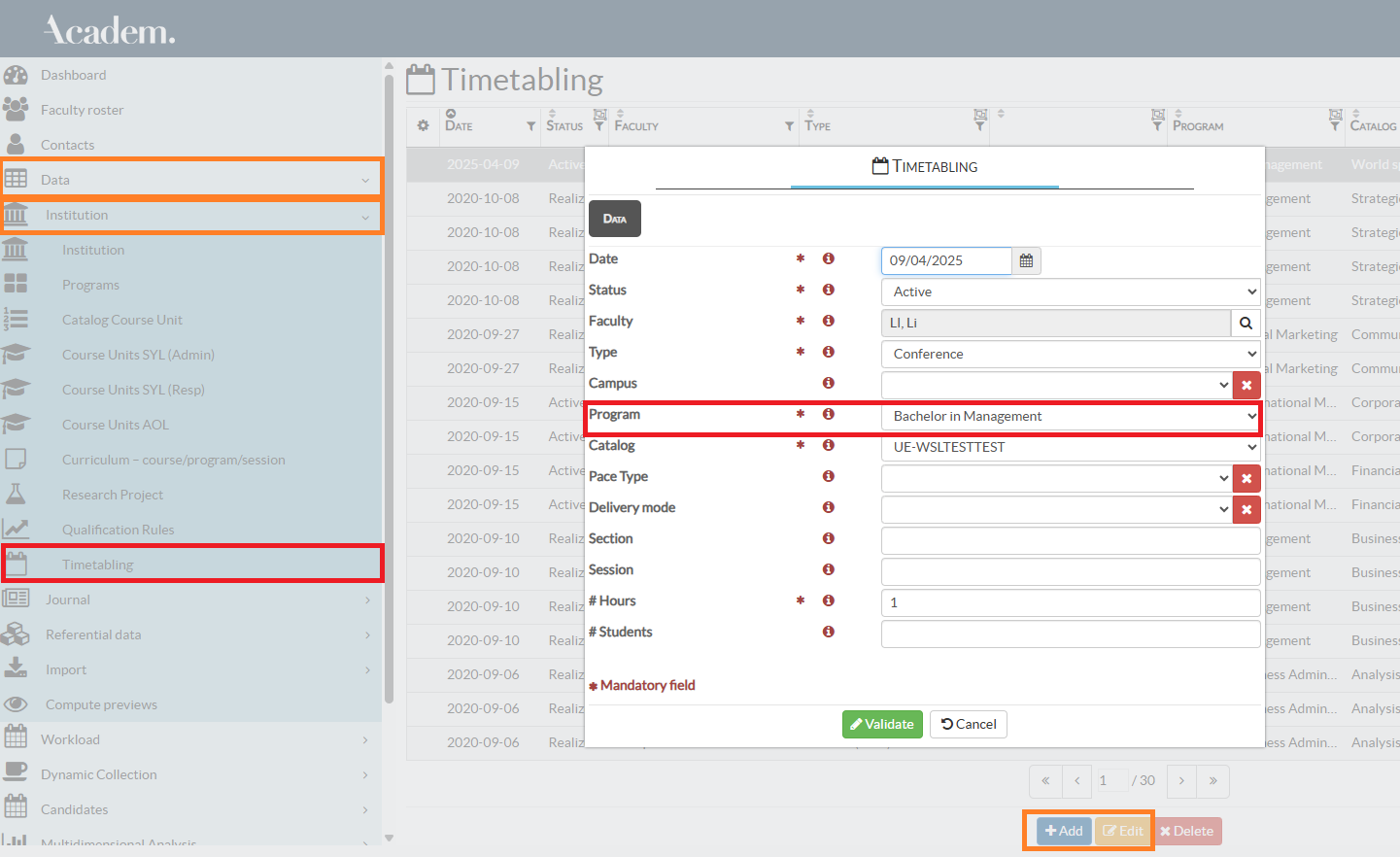
Task: Click the green Validate button
Action: (882, 724)
